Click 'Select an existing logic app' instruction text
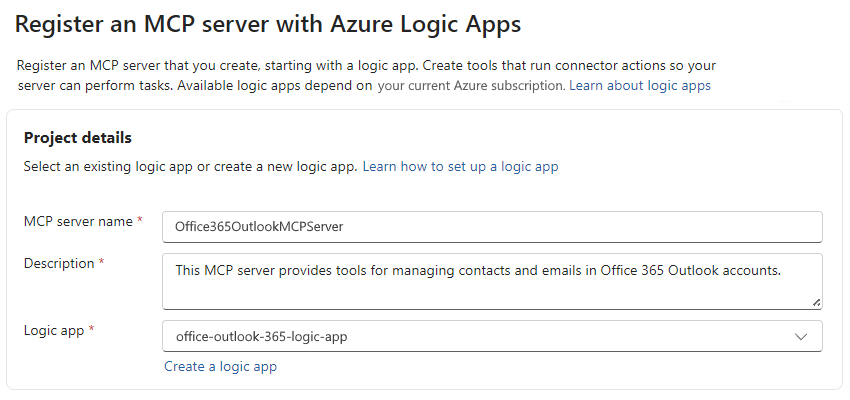Screen dimensions: 850x400 pyautogui.click(x=190, y=166)
